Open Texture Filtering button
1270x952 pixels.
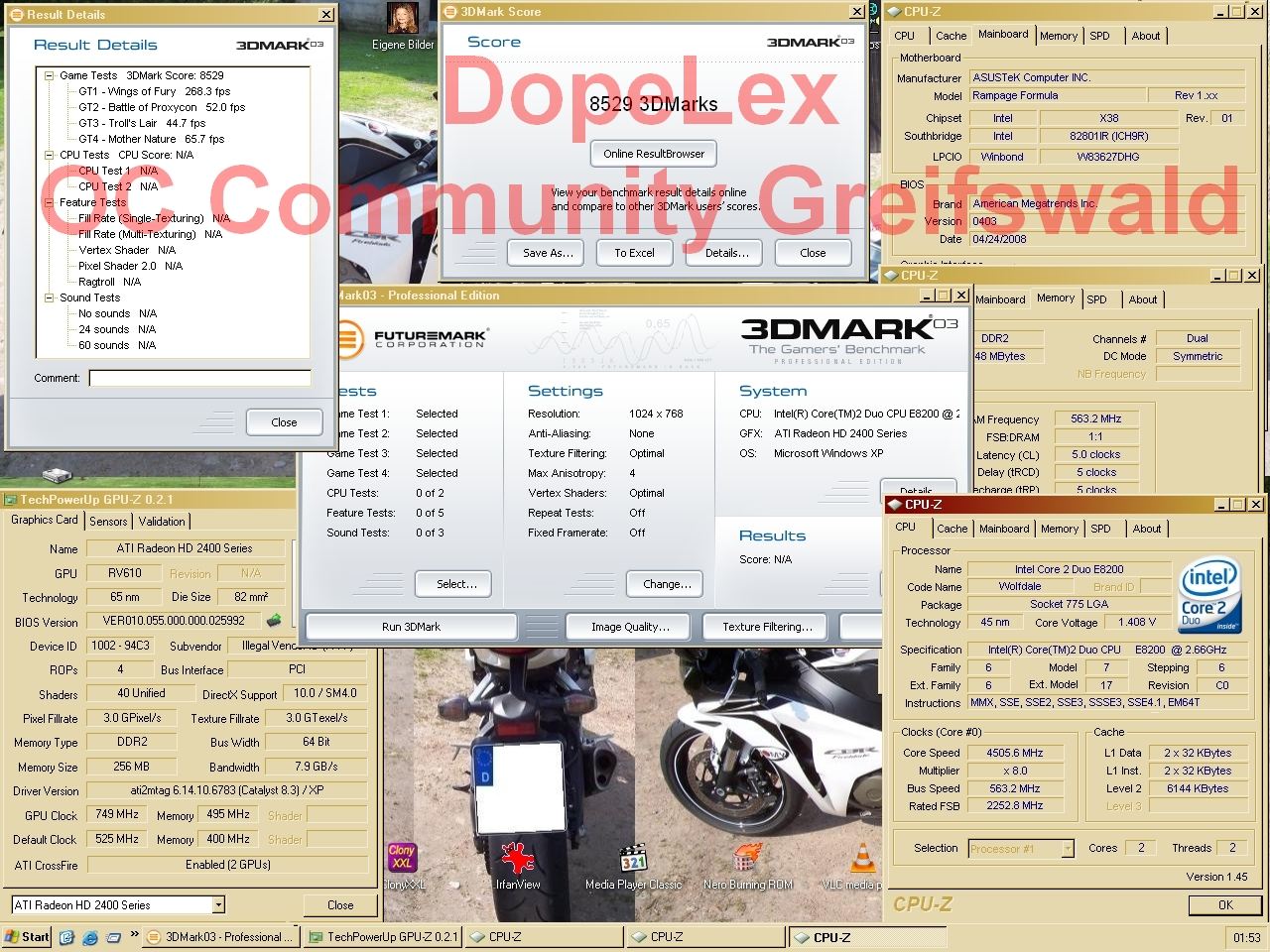coord(767,627)
